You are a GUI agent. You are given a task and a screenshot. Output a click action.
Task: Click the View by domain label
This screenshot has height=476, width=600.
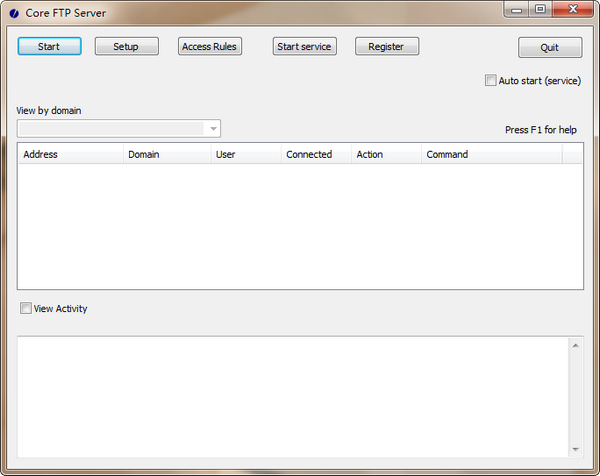(49, 111)
